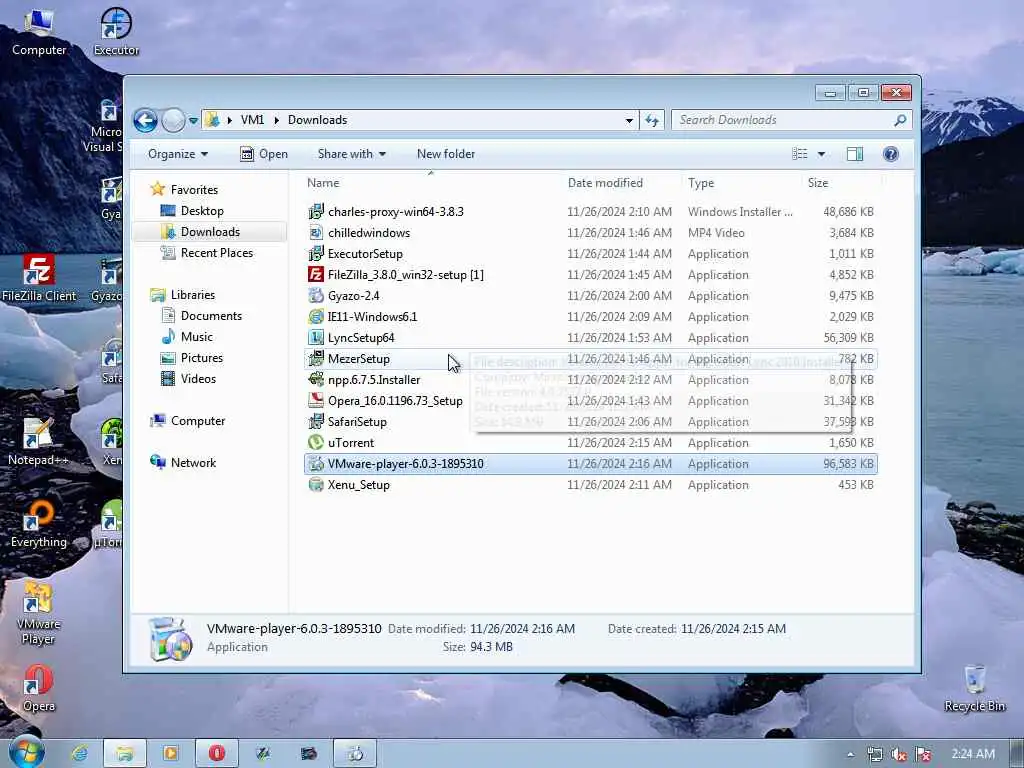
Task: Click Open in the toolbar
Action: [264, 154]
